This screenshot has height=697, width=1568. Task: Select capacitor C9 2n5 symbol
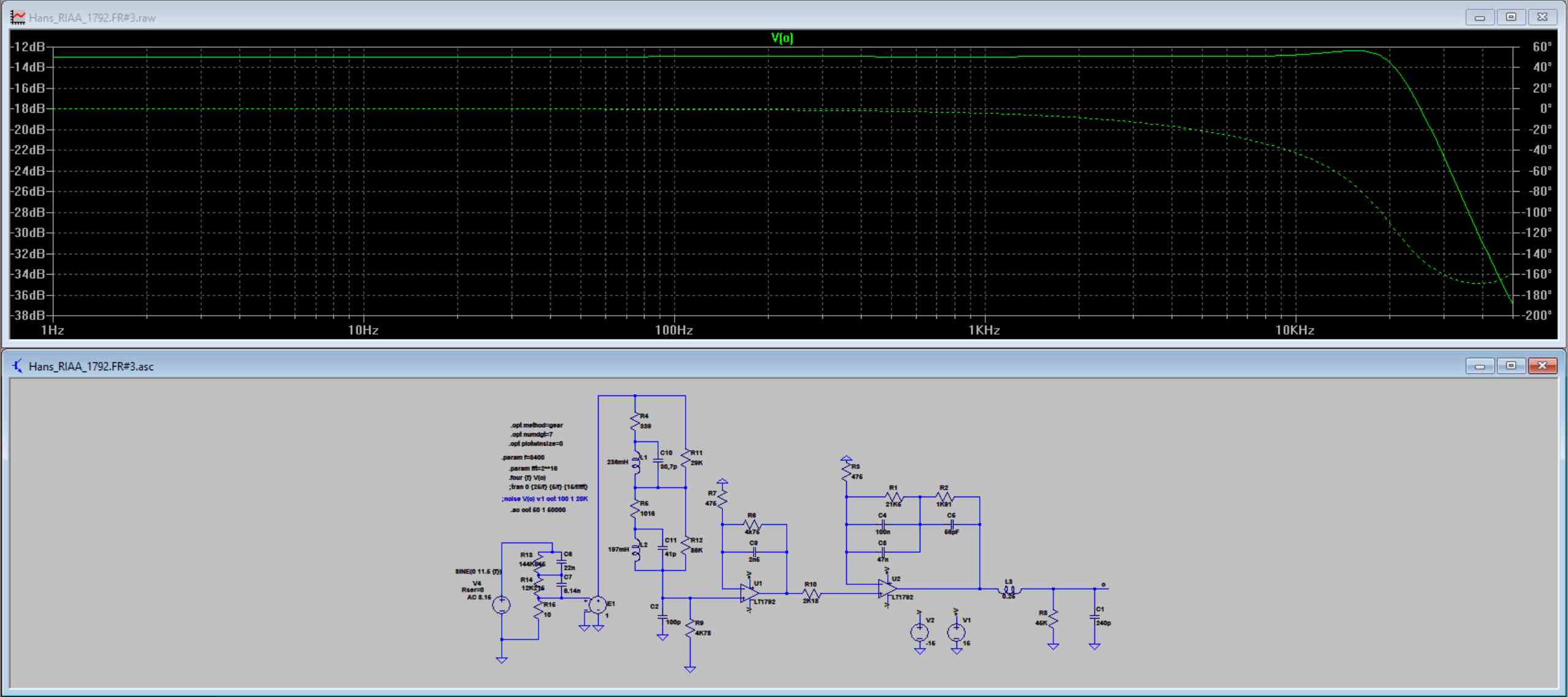coord(754,552)
